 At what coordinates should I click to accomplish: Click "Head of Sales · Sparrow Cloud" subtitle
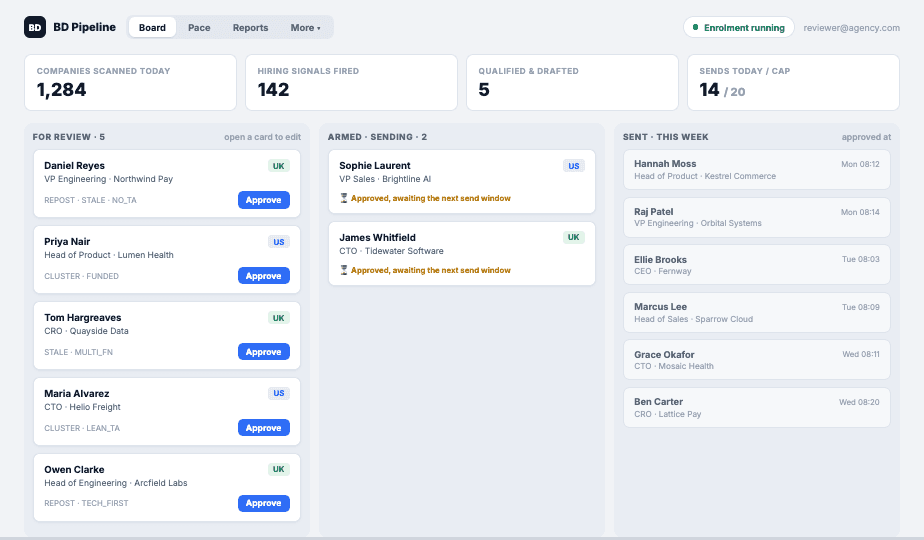[694, 320]
